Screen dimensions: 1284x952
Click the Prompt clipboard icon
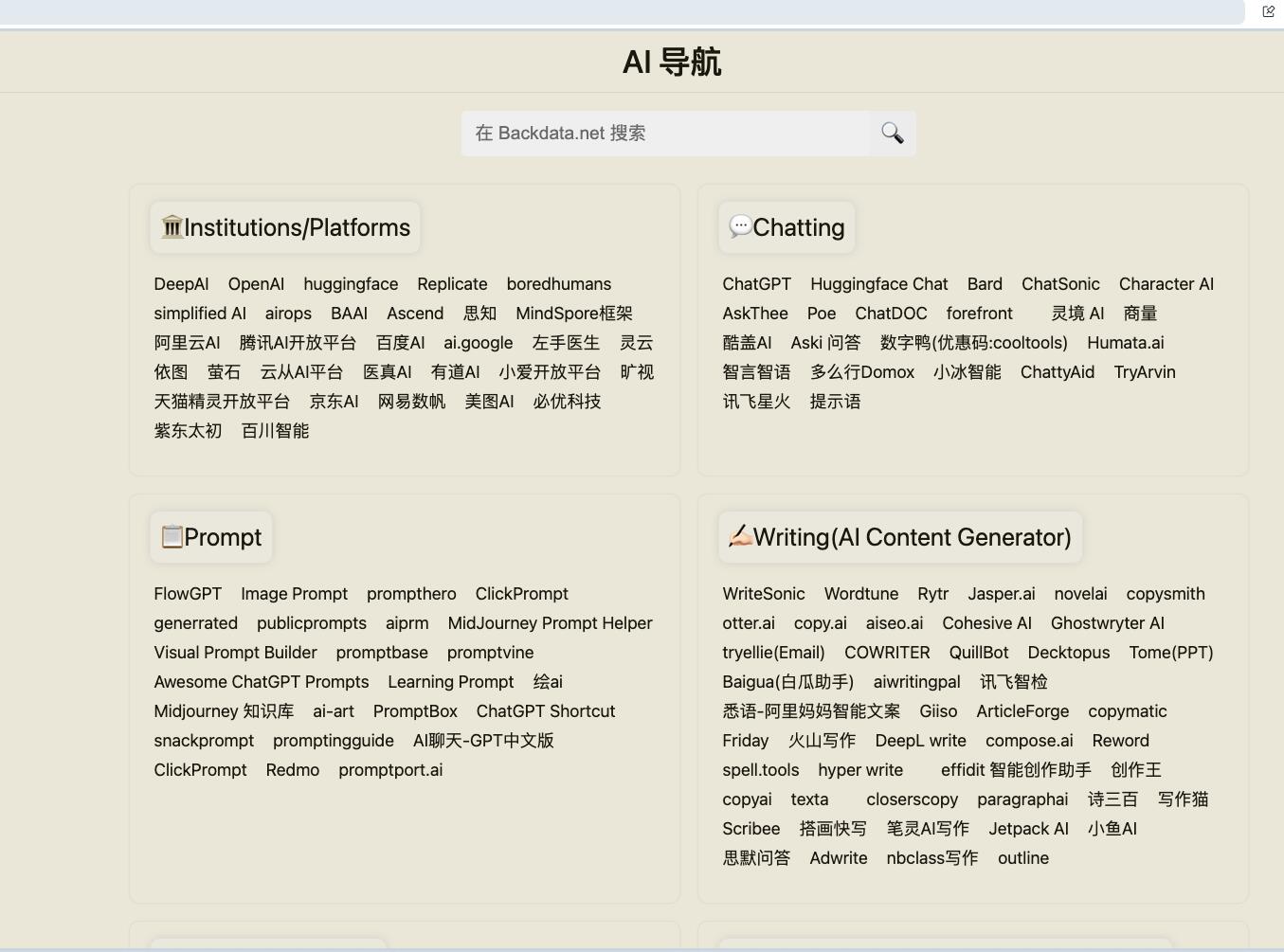point(172,537)
